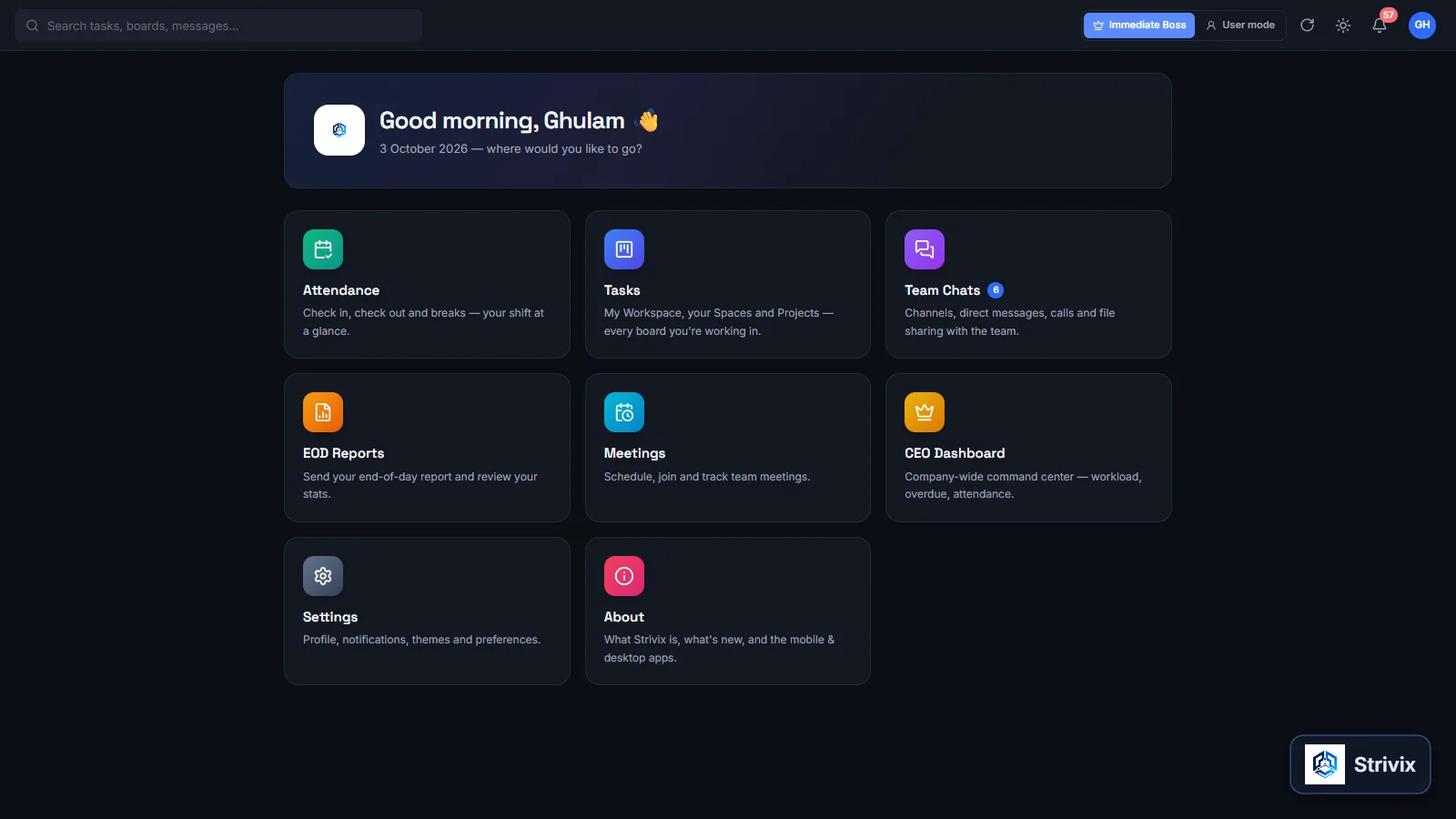Click the 'Good morning, Ghulam' heading
Image resolution: width=1456 pixels, height=819 pixels.
[502, 121]
